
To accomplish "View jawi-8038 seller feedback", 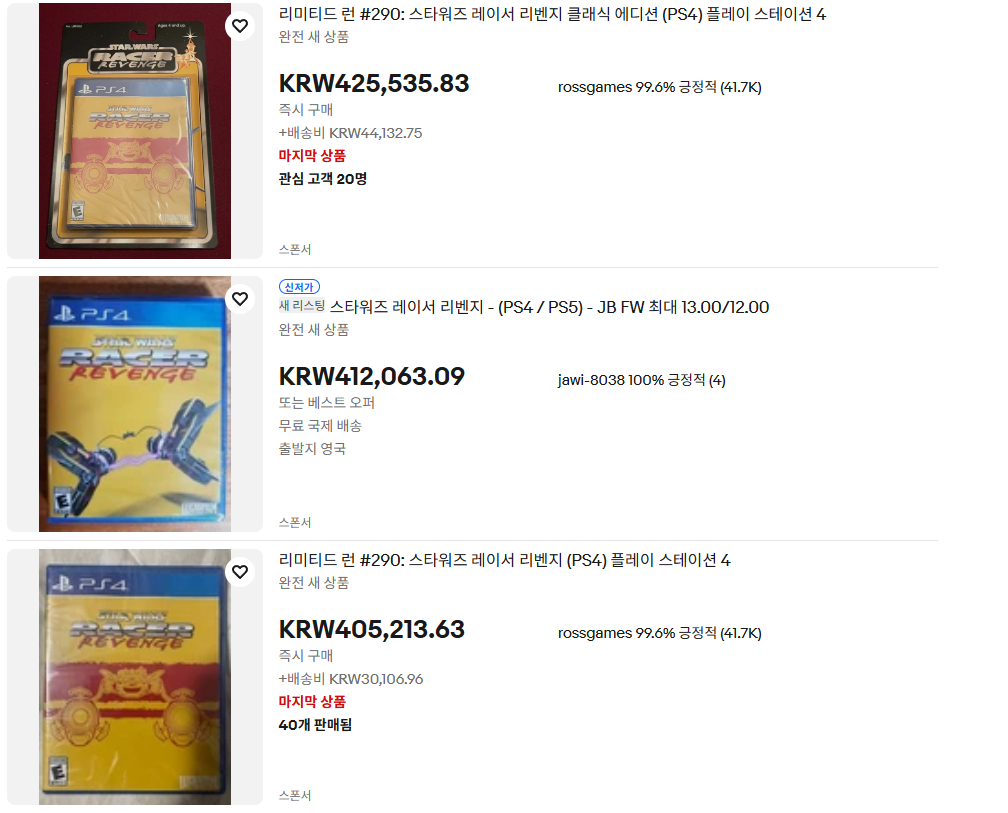I will coord(642,380).
